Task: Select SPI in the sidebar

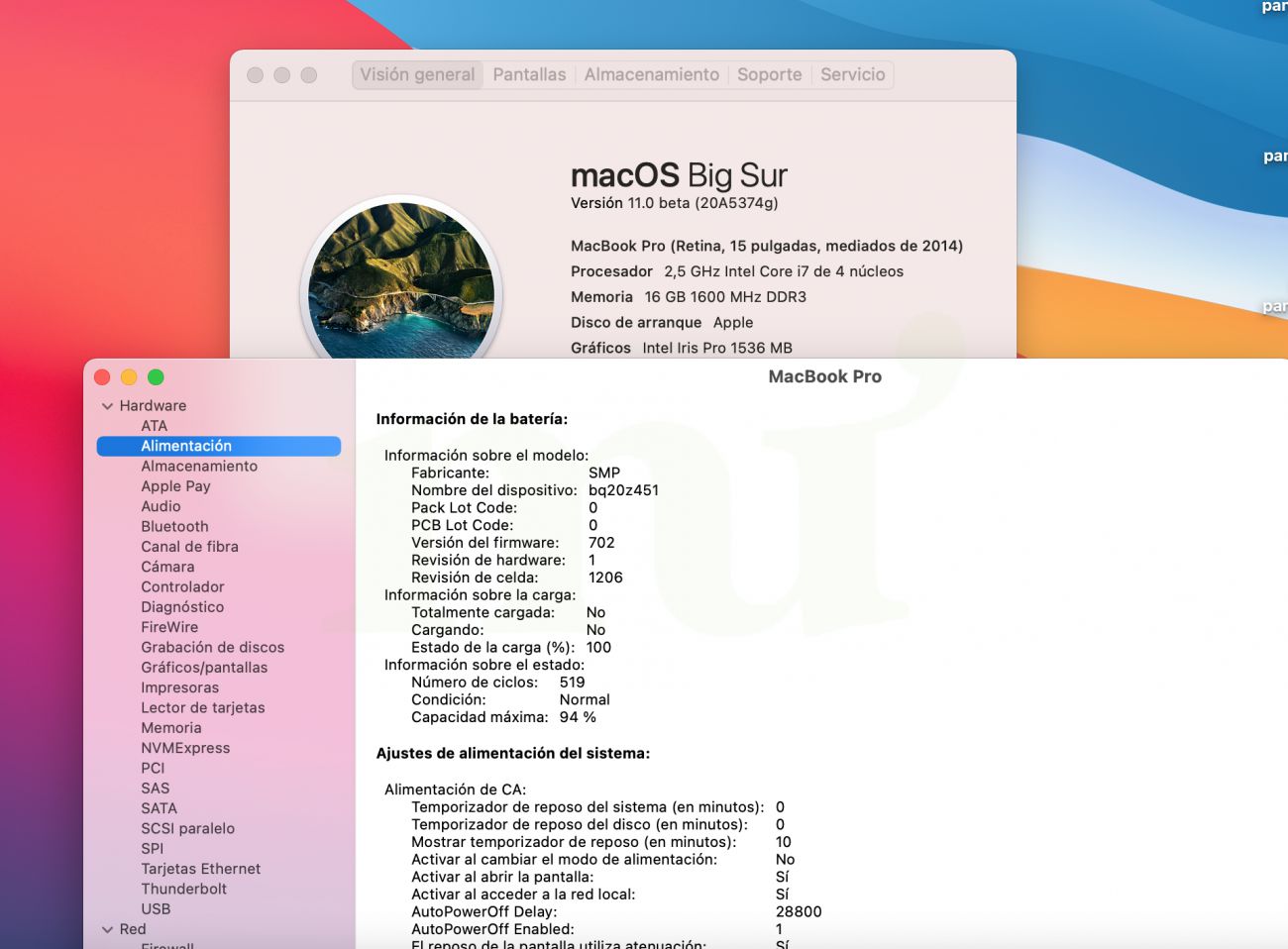Action: click(x=152, y=849)
